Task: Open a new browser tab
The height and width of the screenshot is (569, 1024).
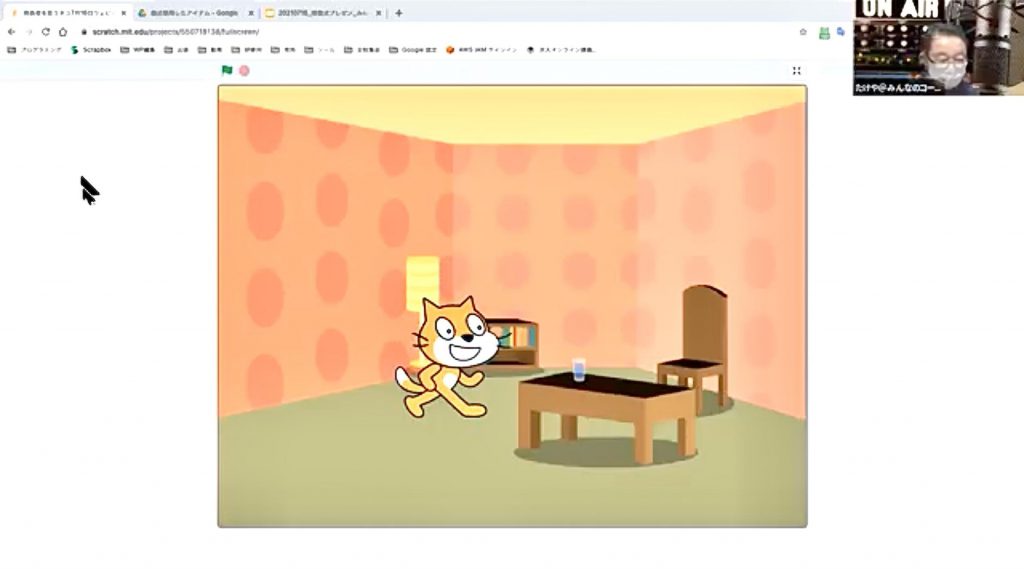Action: click(398, 12)
